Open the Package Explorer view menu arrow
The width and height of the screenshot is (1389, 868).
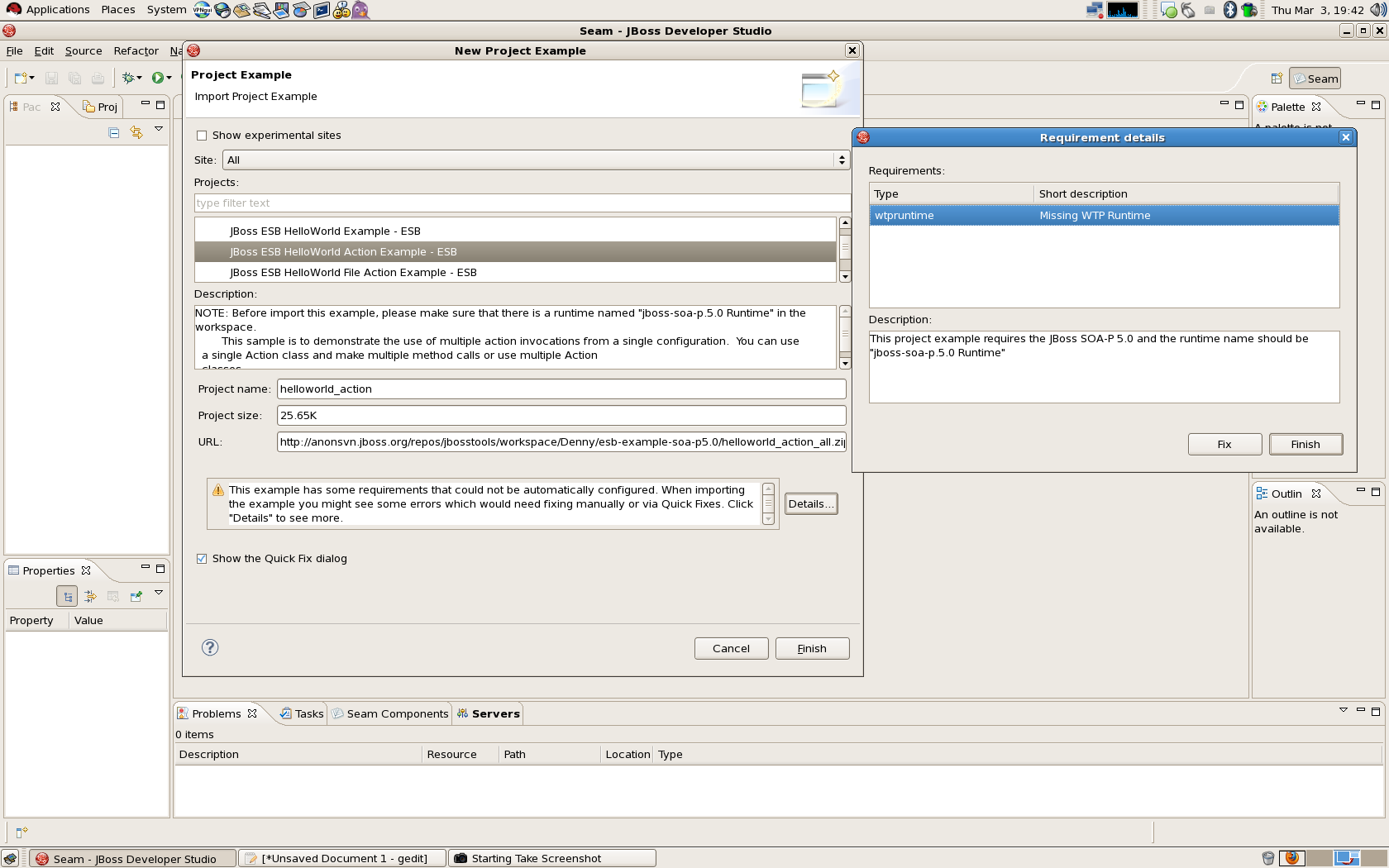159,130
